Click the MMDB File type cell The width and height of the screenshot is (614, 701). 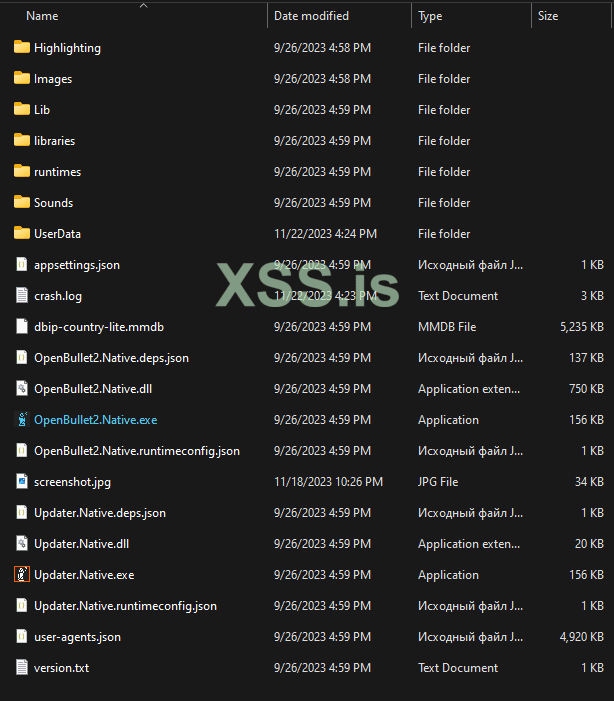(x=447, y=327)
